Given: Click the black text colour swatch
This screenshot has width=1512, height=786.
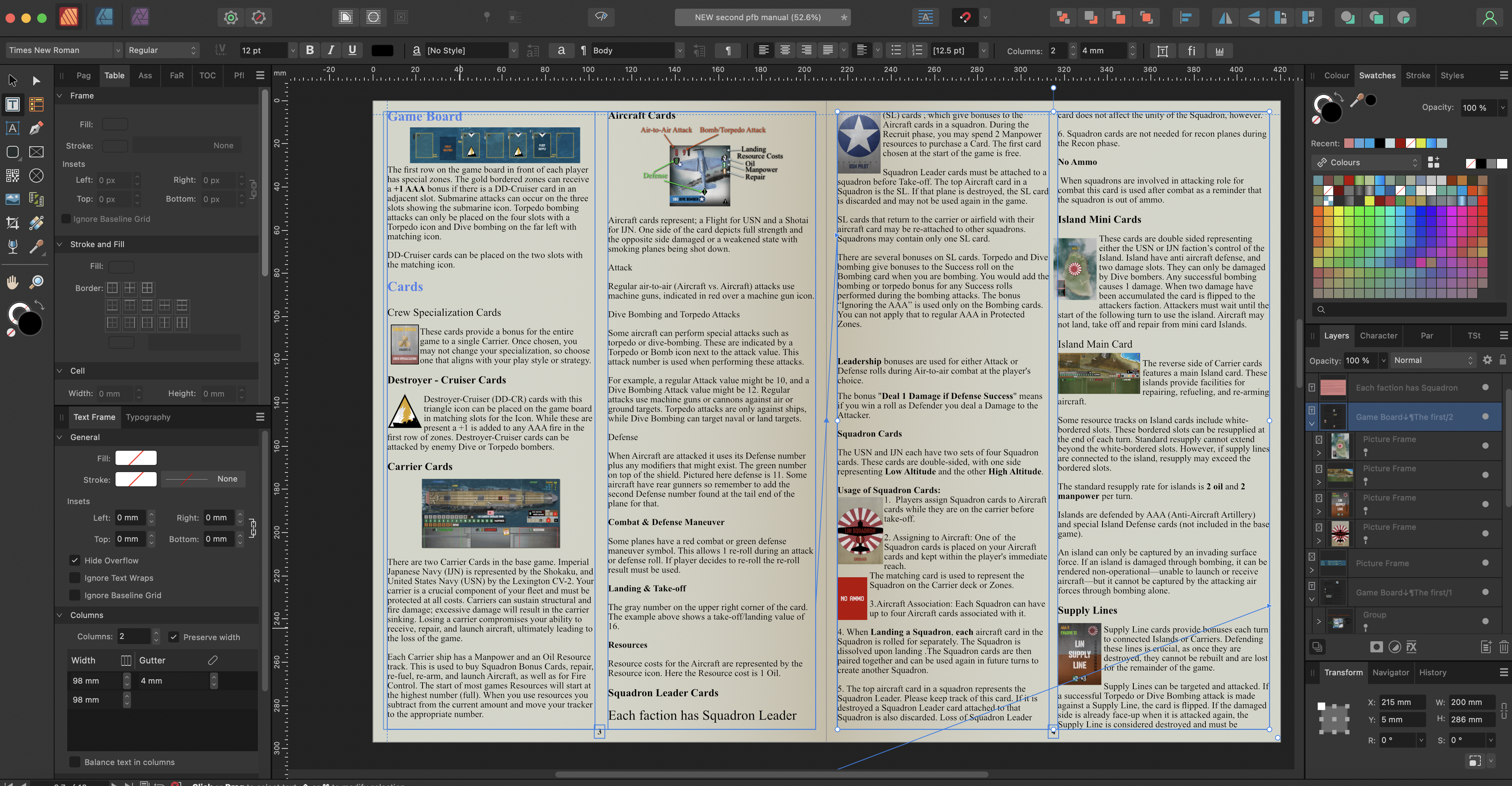Looking at the screenshot, I should pyautogui.click(x=382, y=51).
